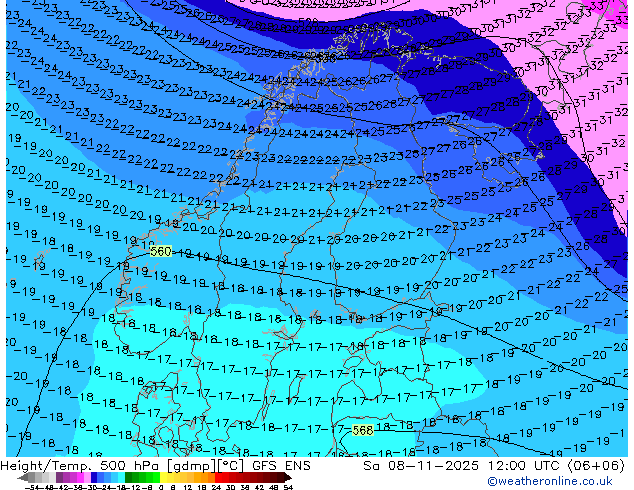634x490 pixels.
Task: Click the yellow legend color block
Action: [163, 477]
